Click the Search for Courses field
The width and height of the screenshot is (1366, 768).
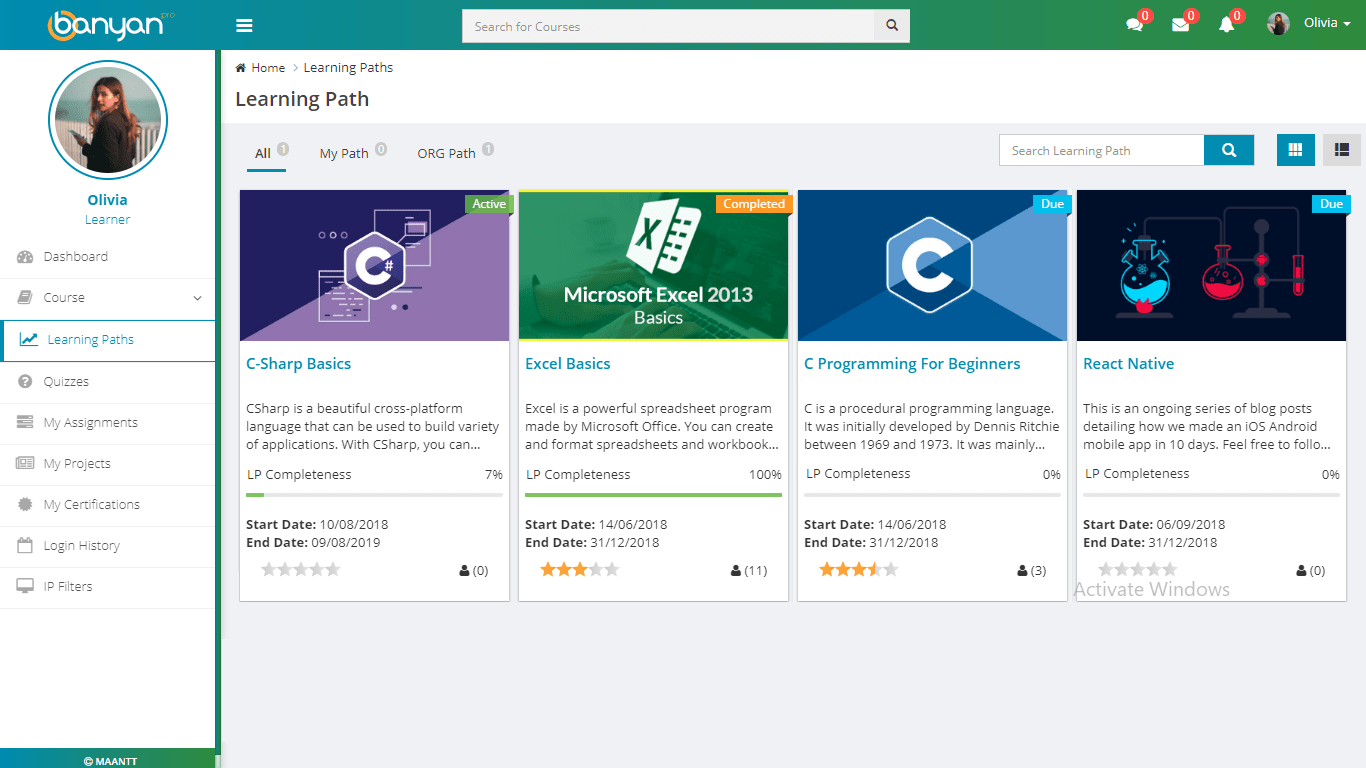pos(668,26)
